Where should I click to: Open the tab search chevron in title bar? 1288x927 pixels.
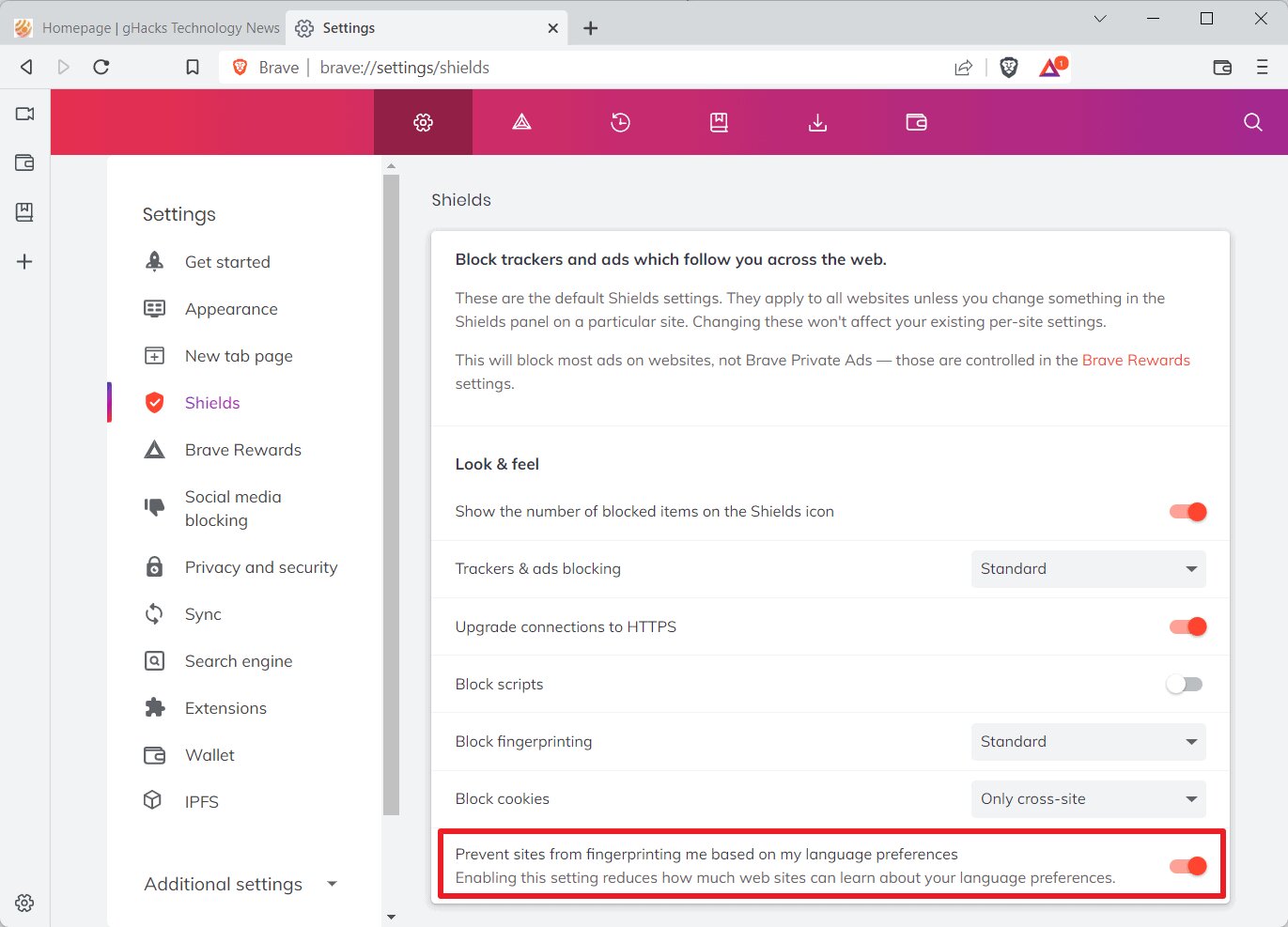coord(1100,19)
